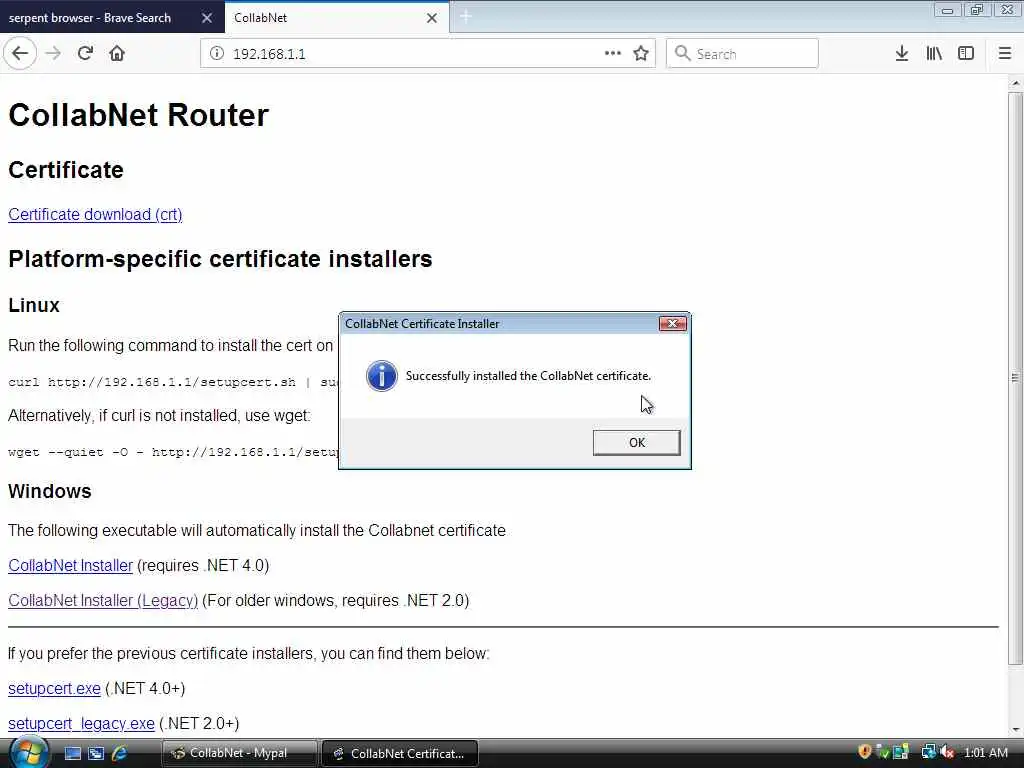
Task: Open the CollabNet Installer (Legacy) link
Action: coord(103,600)
